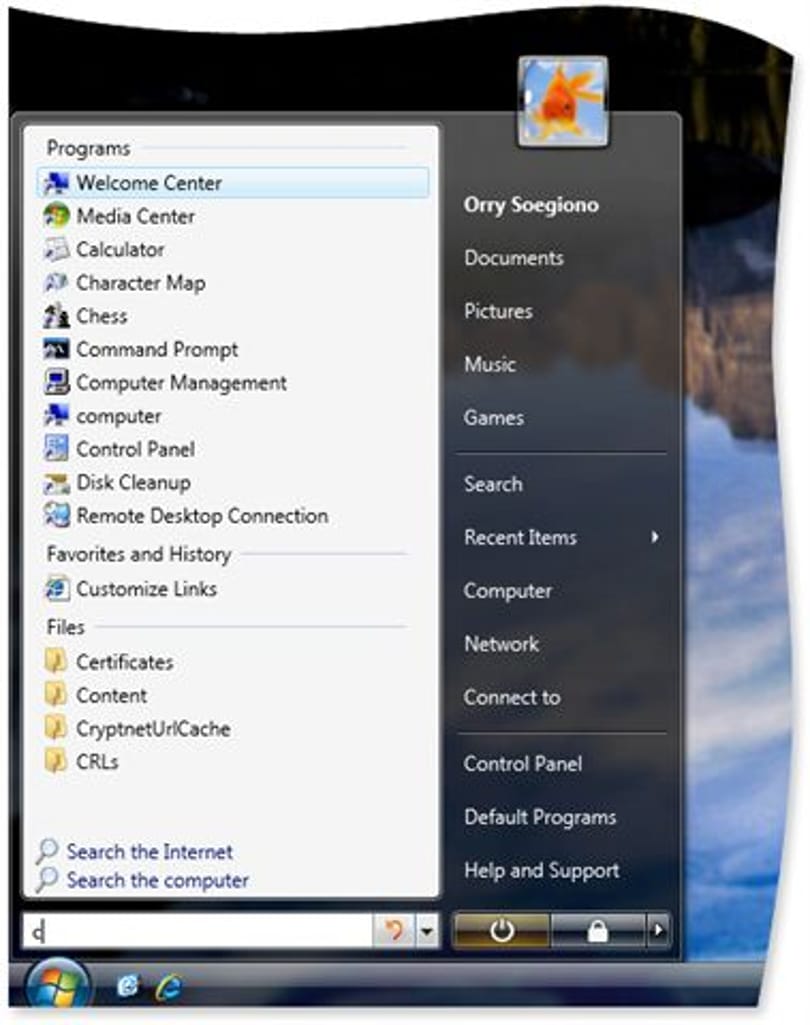Select the Remote Desktop Connection text label
The image size is (810, 1025).
click(x=202, y=516)
